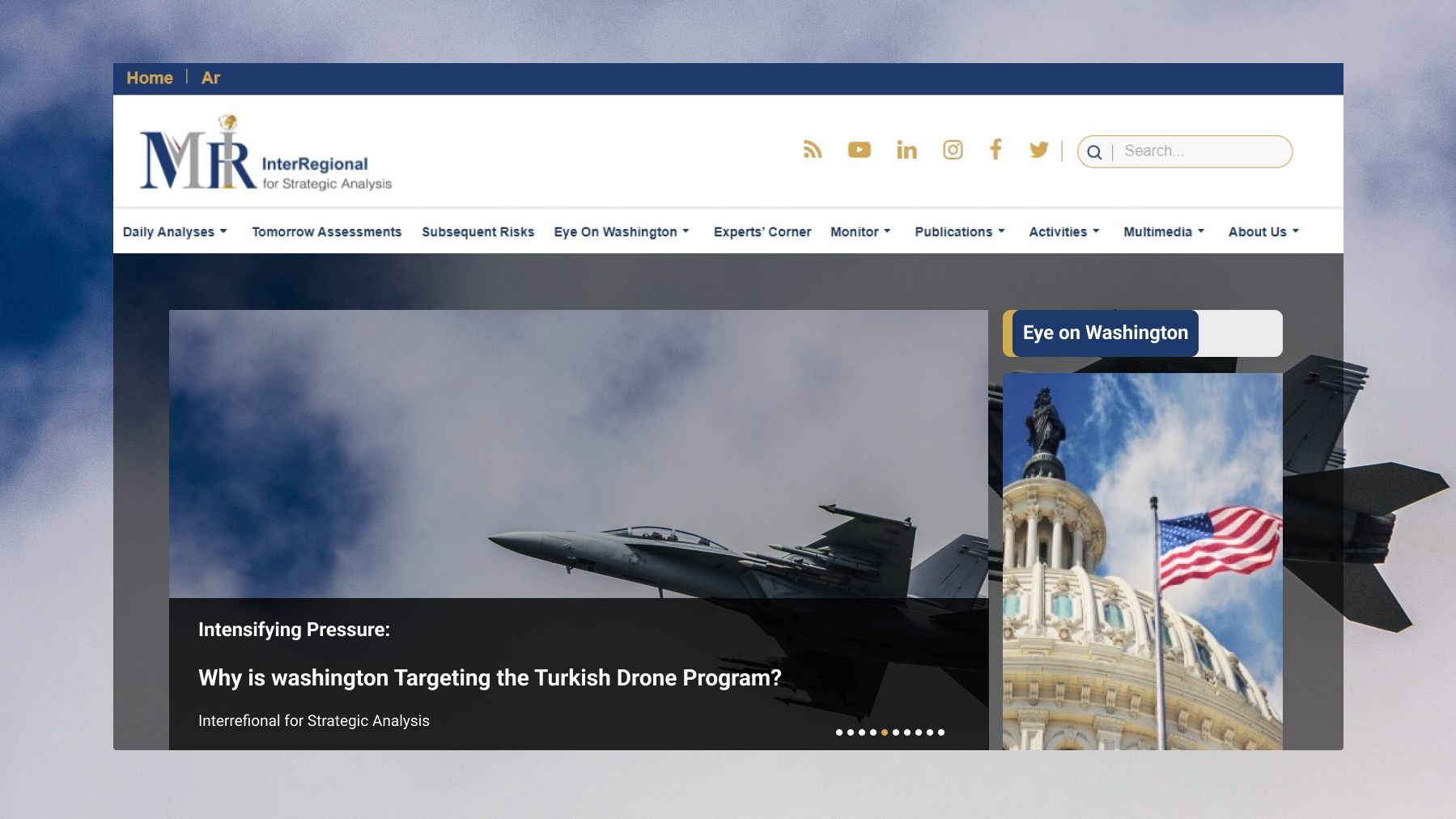The height and width of the screenshot is (819, 1456).
Task: Open the Twitter bird icon
Action: click(x=1038, y=150)
